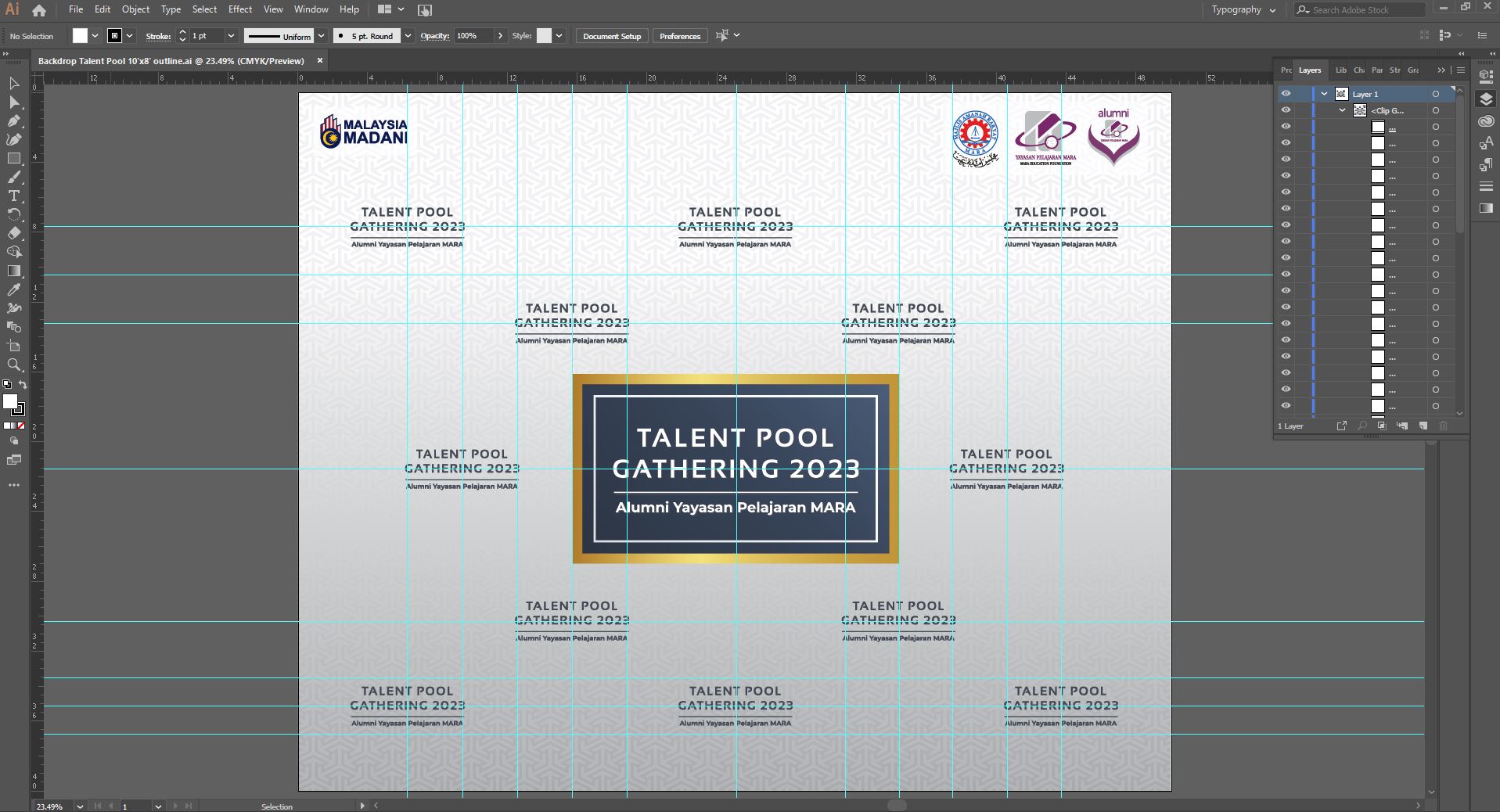The width and height of the screenshot is (1500, 812).
Task: Toggle visibility of the Clip Group
Action: click(x=1286, y=110)
